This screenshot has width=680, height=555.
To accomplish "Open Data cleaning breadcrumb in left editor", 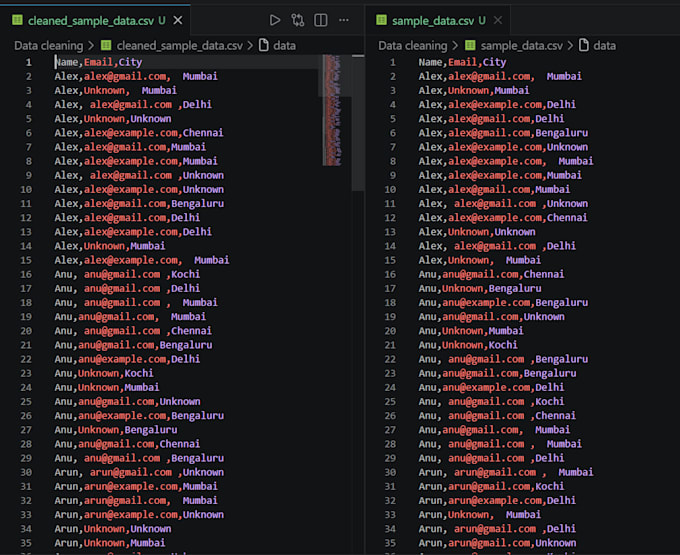I will tap(49, 46).
